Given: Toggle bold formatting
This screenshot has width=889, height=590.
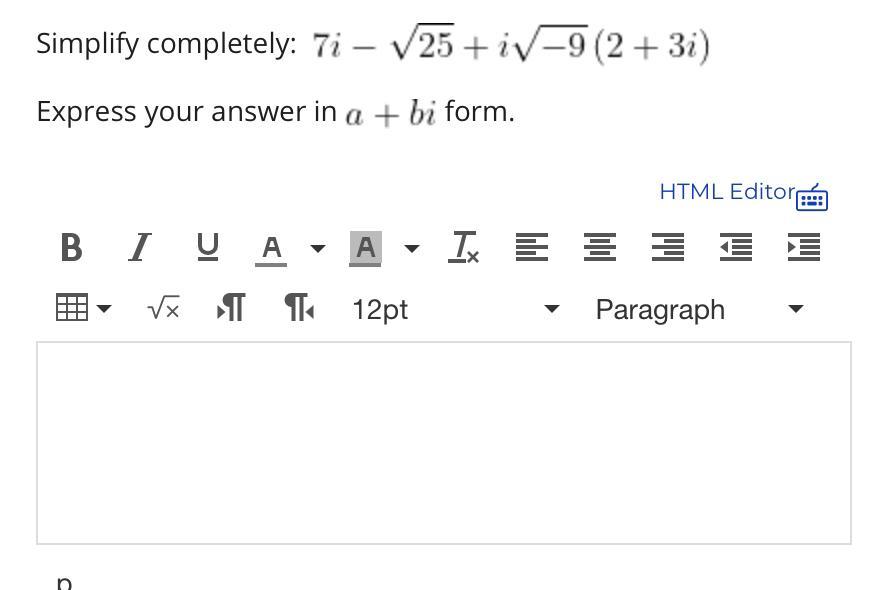Looking at the screenshot, I should [x=71, y=247].
